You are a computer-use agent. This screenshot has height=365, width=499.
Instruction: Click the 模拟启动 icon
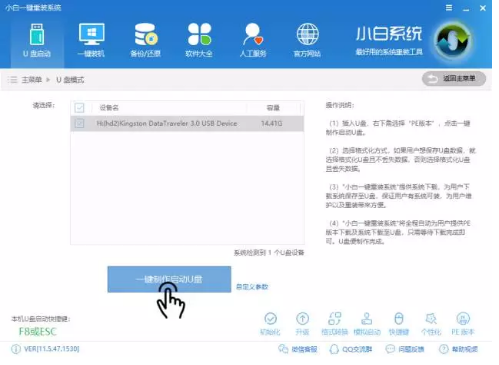click(x=367, y=319)
